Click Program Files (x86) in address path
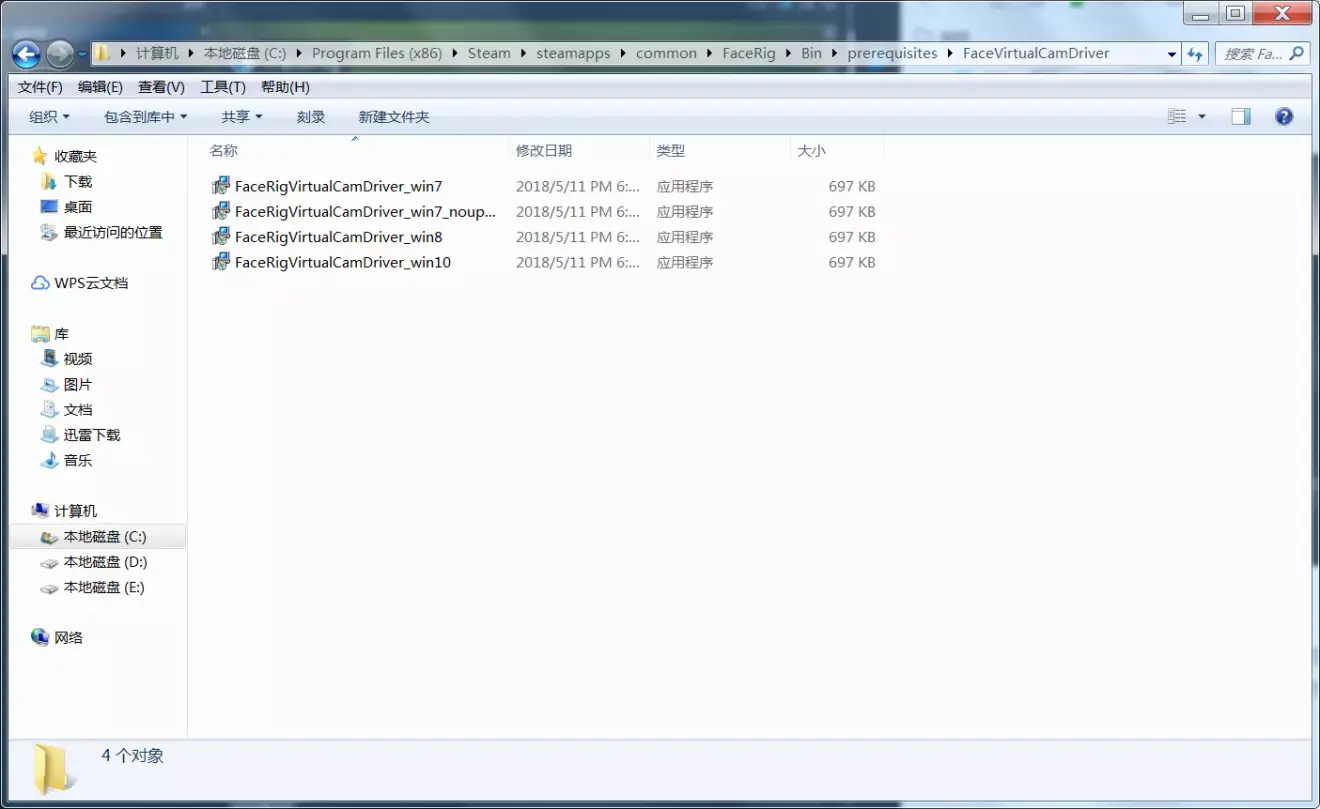Image resolution: width=1320 pixels, height=809 pixels. [377, 54]
